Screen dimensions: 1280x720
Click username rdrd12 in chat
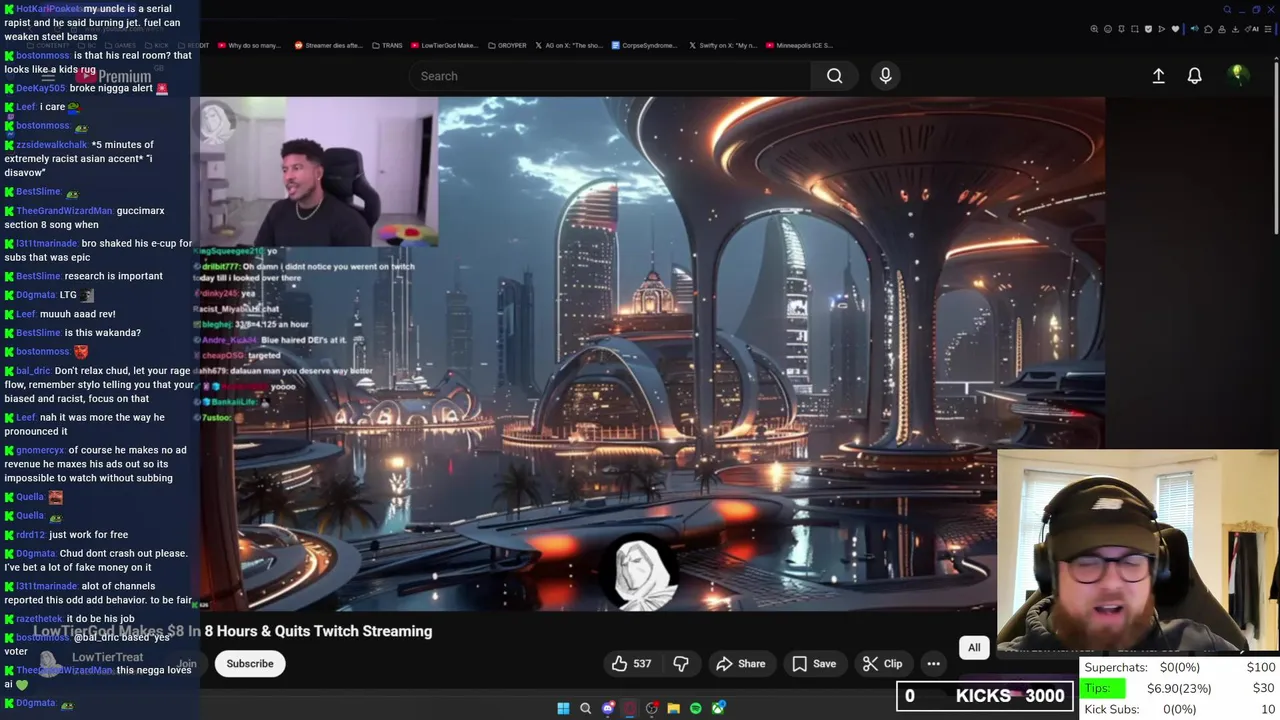pos(31,535)
